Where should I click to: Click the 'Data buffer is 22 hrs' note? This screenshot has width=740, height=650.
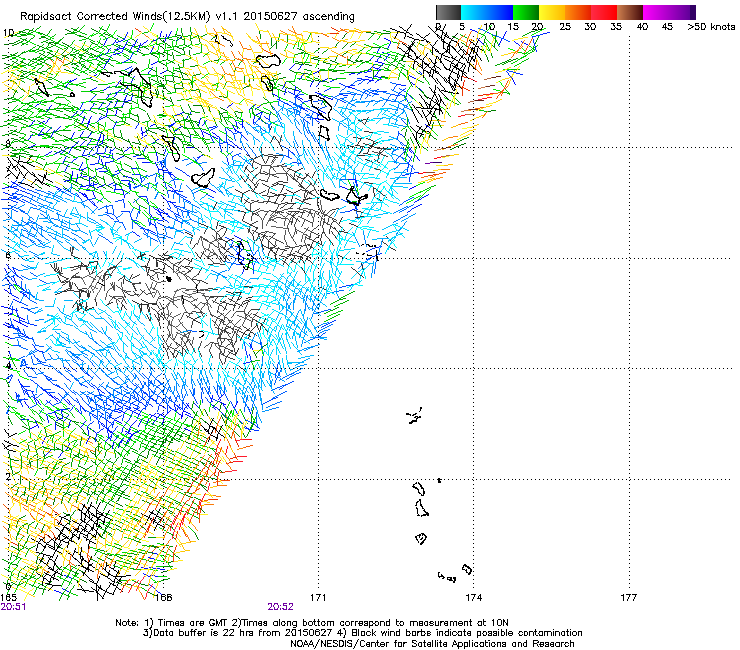pos(362,633)
